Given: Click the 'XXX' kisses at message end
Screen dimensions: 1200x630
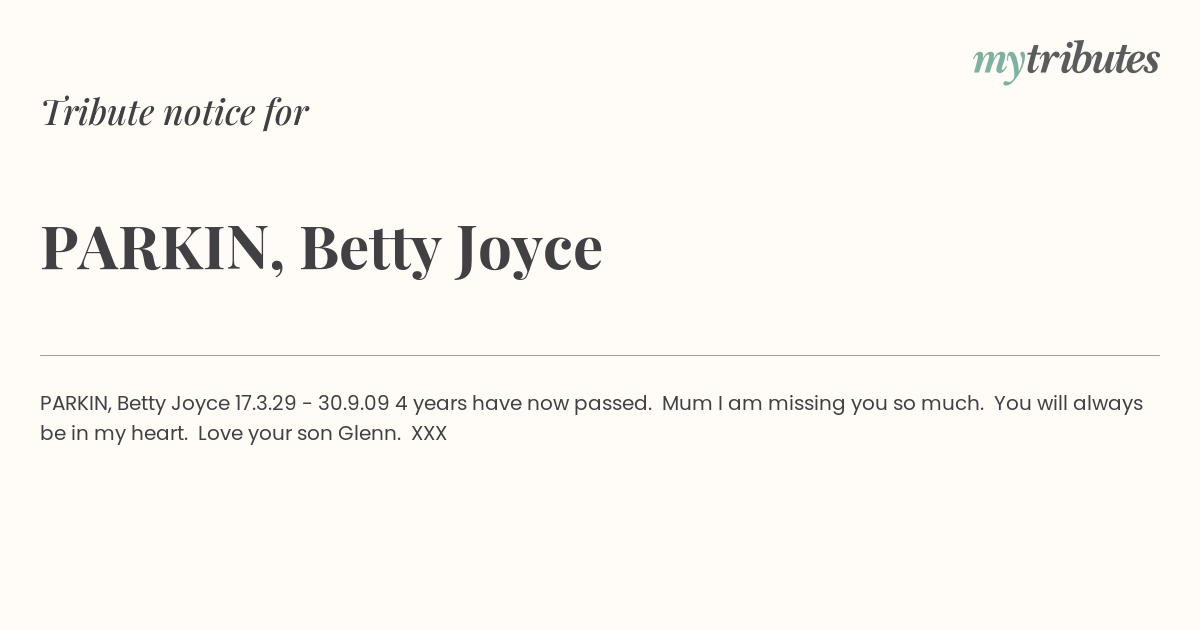Looking at the screenshot, I should pyautogui.click(x=429, y=434).
